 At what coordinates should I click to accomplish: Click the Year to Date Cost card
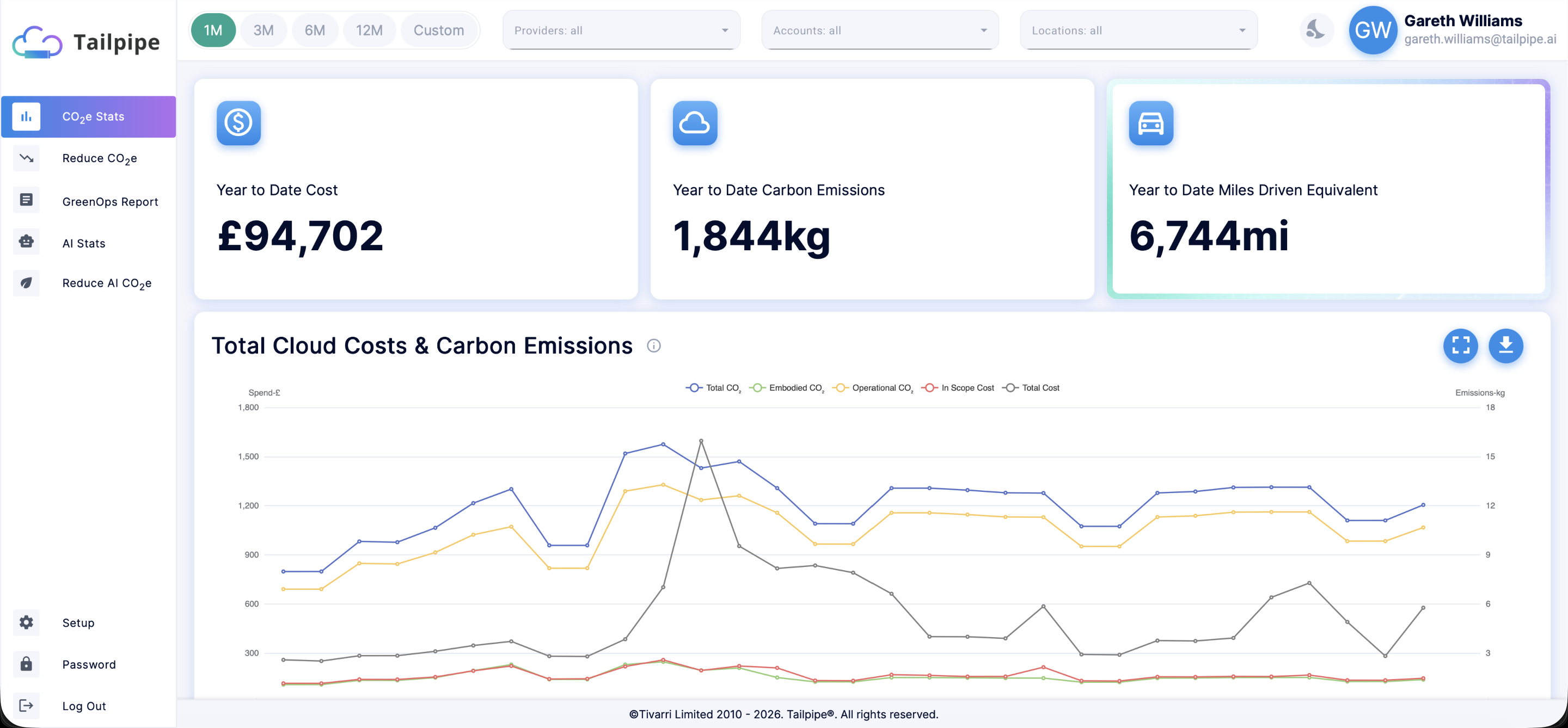(416, 189)
